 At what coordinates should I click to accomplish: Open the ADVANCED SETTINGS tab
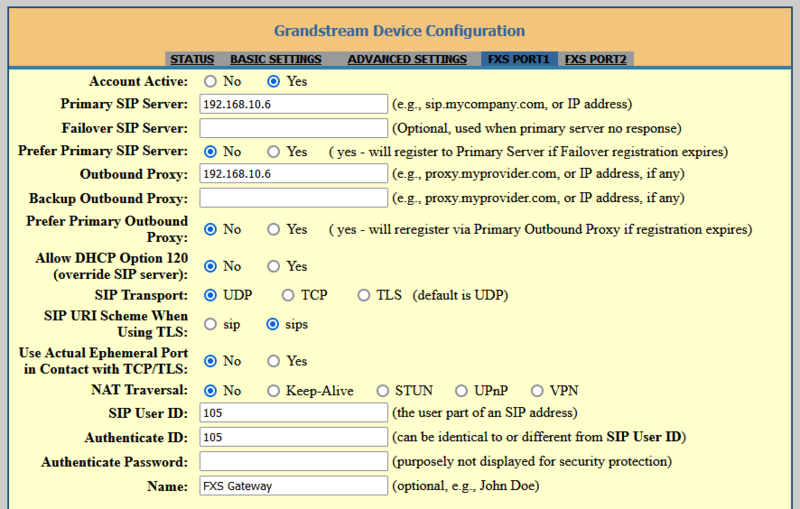coord(407,59)
